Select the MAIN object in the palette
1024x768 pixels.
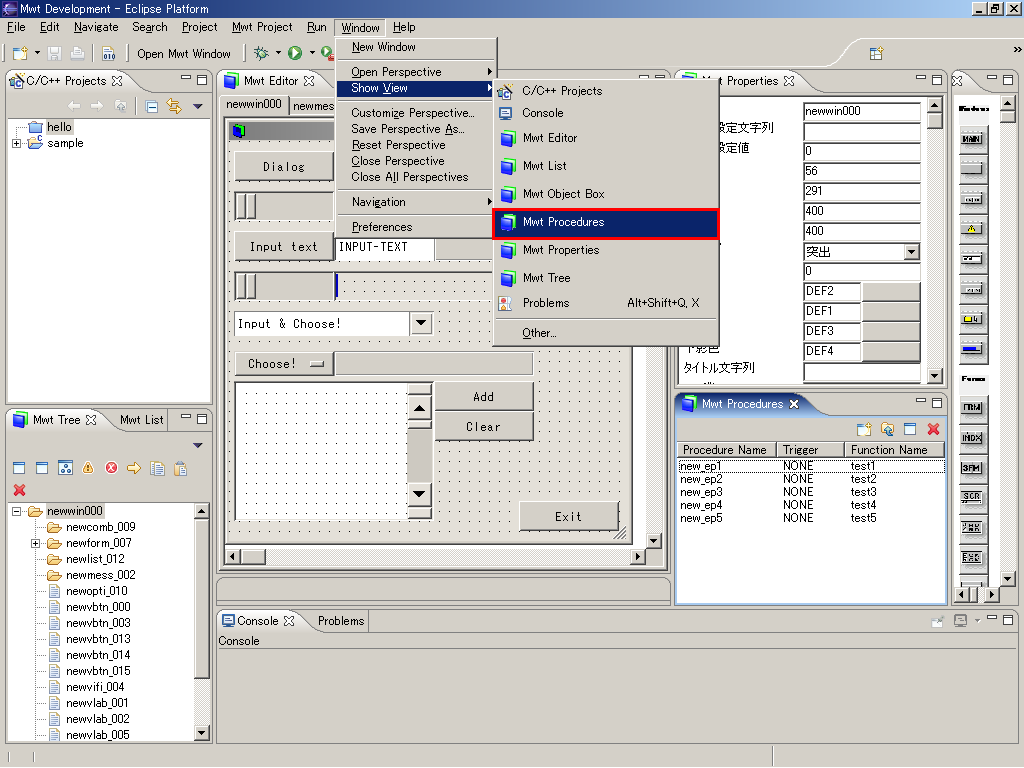(972, 138)
